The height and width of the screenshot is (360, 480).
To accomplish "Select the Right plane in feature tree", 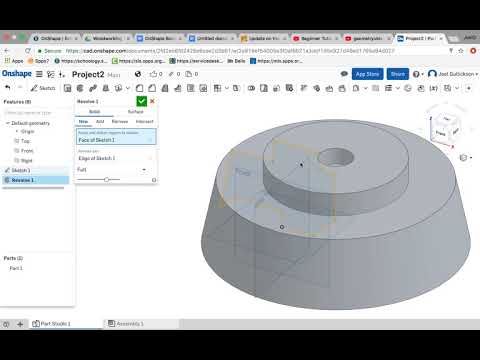I will pyautogui.click(x=27, y=161).
